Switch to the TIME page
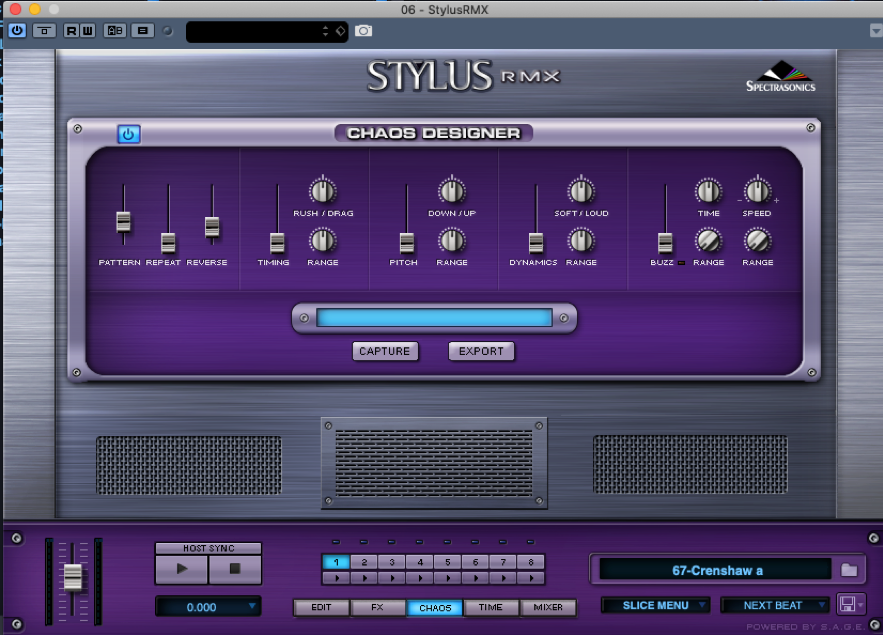 (x=490, y=607)
